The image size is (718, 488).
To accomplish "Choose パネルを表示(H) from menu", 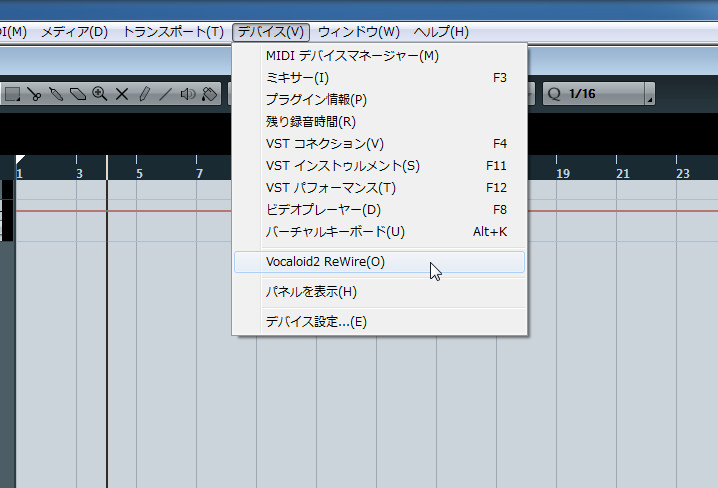I will point(380,292).
